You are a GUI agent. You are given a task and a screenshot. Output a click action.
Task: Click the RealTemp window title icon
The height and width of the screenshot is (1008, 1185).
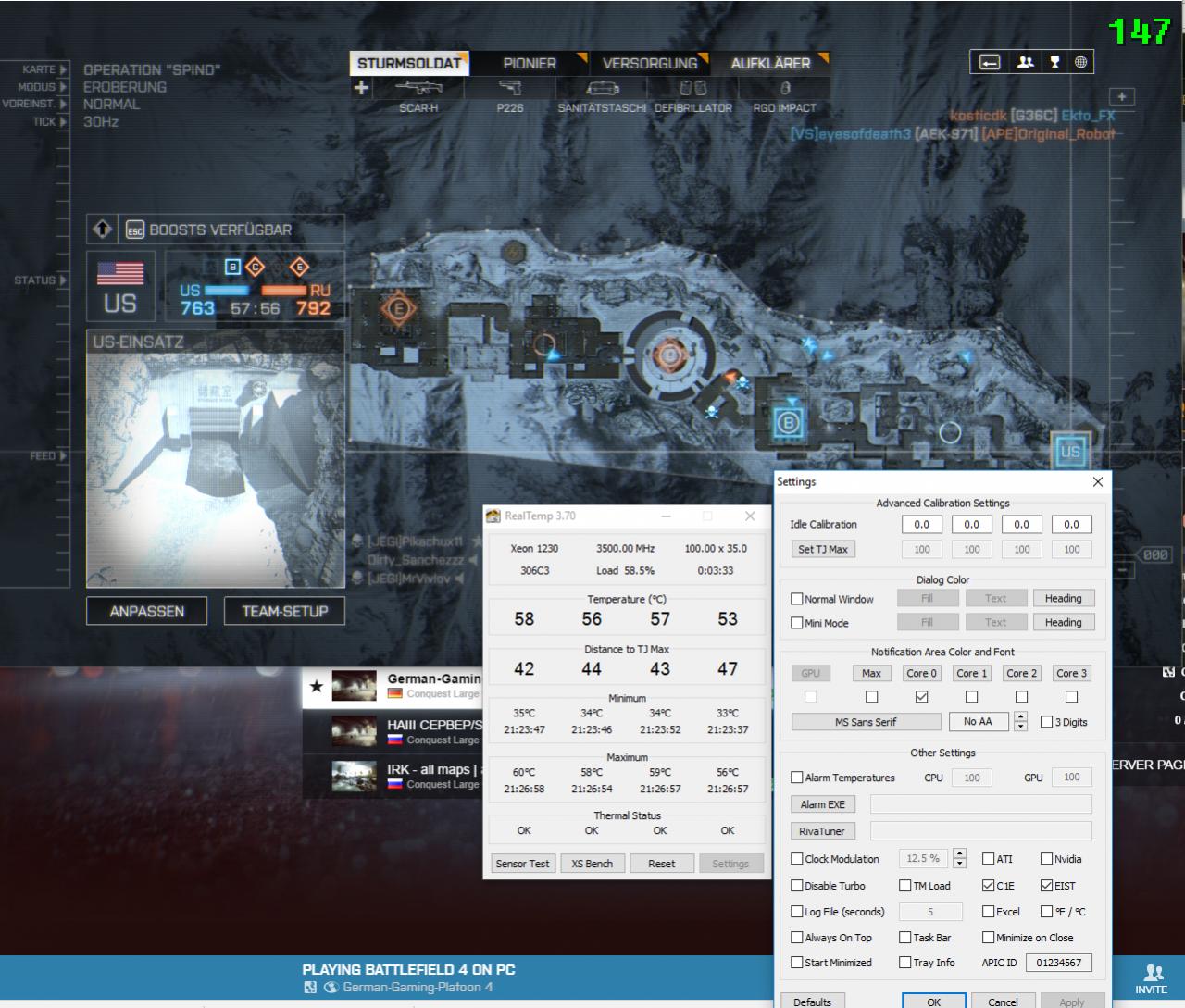click(494, 516)
